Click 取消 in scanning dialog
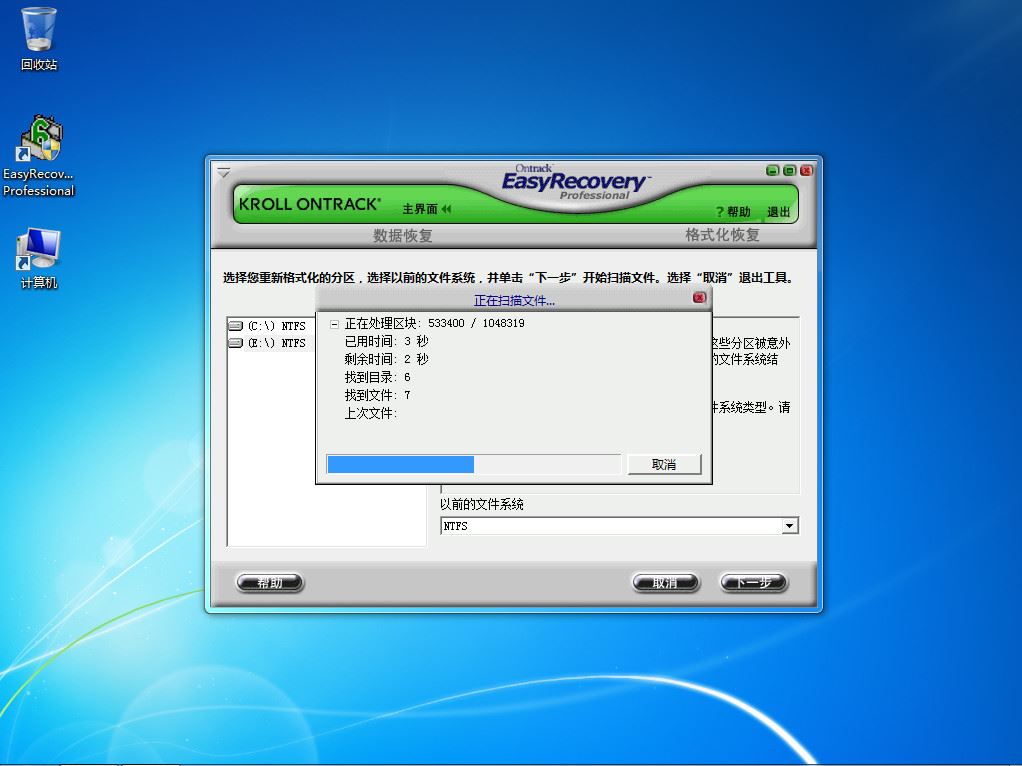Viewport: 1022px width, 766px height. point(664,464)
